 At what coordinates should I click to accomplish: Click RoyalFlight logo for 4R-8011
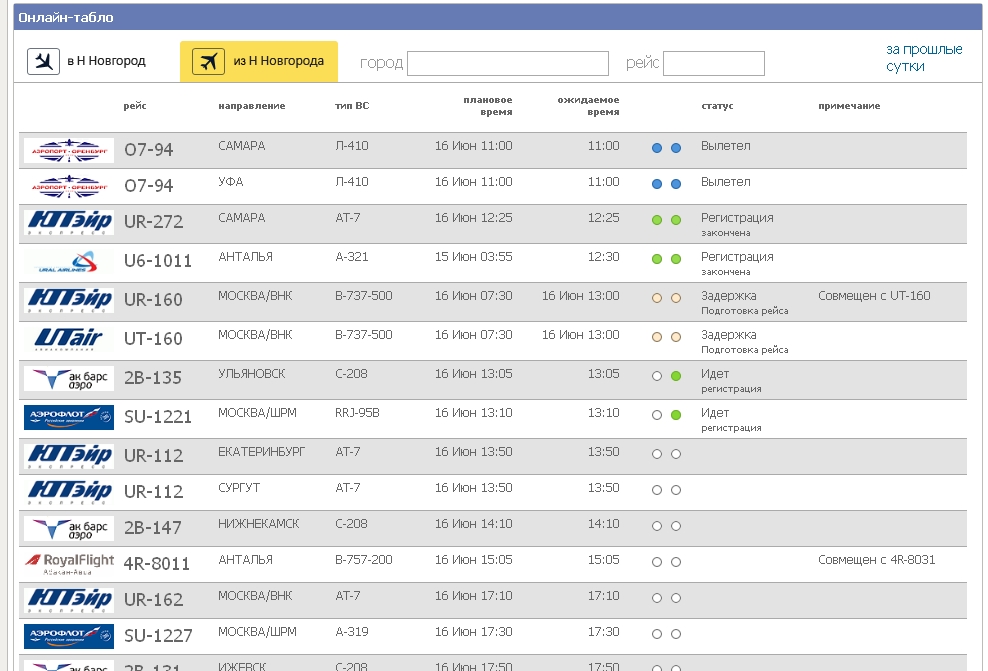(69, 564)
